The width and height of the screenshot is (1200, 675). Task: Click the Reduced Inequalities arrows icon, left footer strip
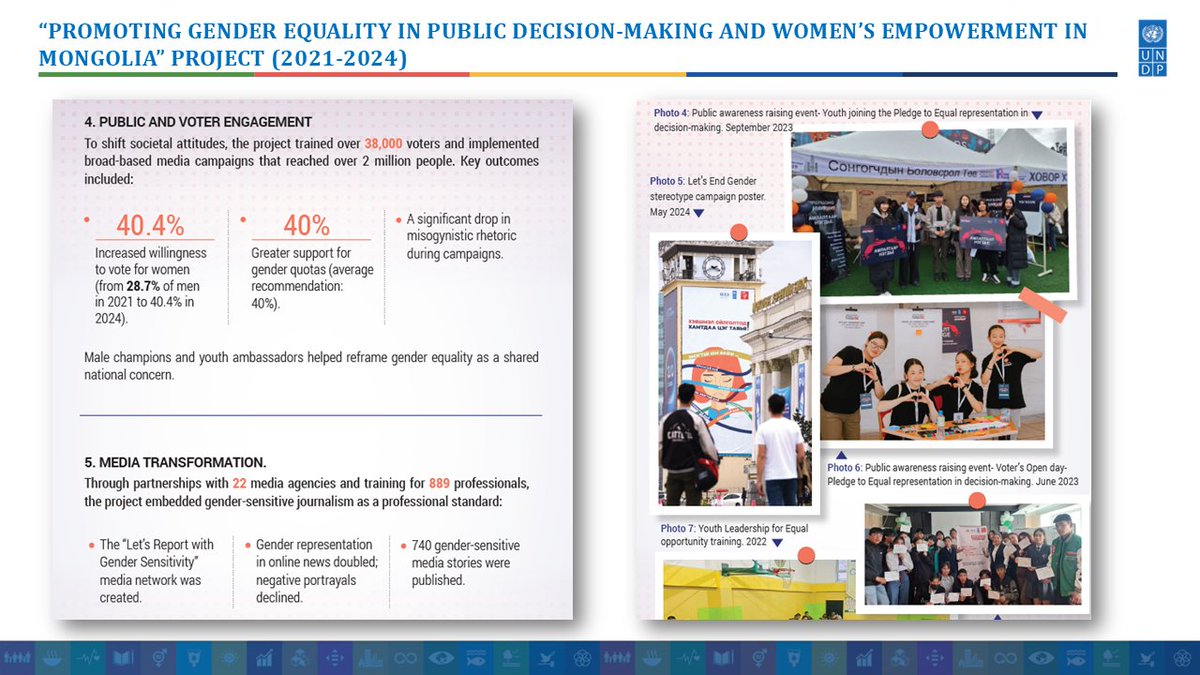(x=335, y=657)
